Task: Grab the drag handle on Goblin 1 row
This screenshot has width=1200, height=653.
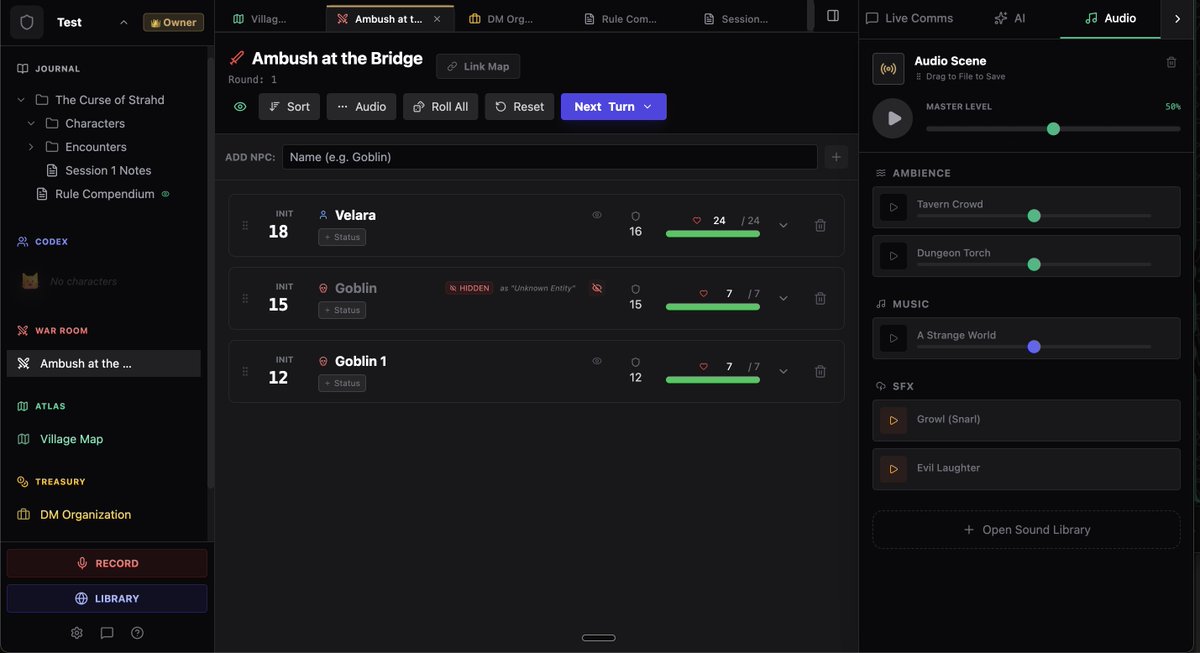Action: click(x=245, y=371)
